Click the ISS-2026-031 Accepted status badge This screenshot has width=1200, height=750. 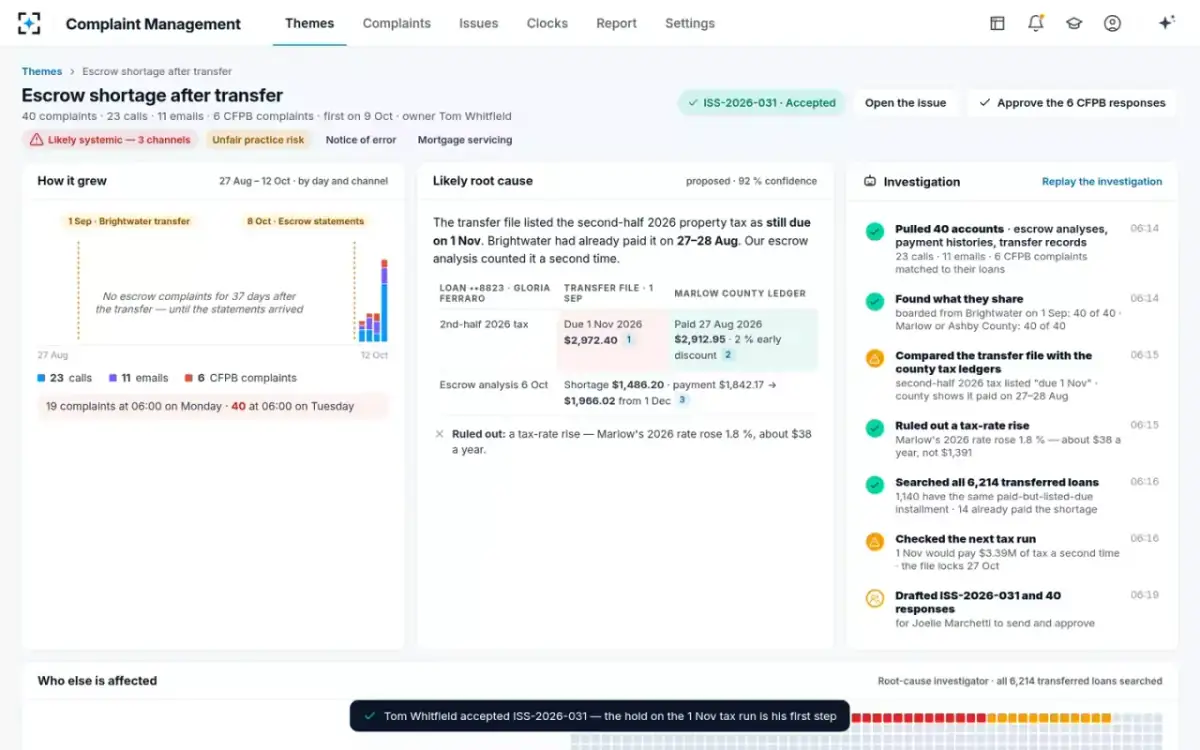tap(761, 103)
